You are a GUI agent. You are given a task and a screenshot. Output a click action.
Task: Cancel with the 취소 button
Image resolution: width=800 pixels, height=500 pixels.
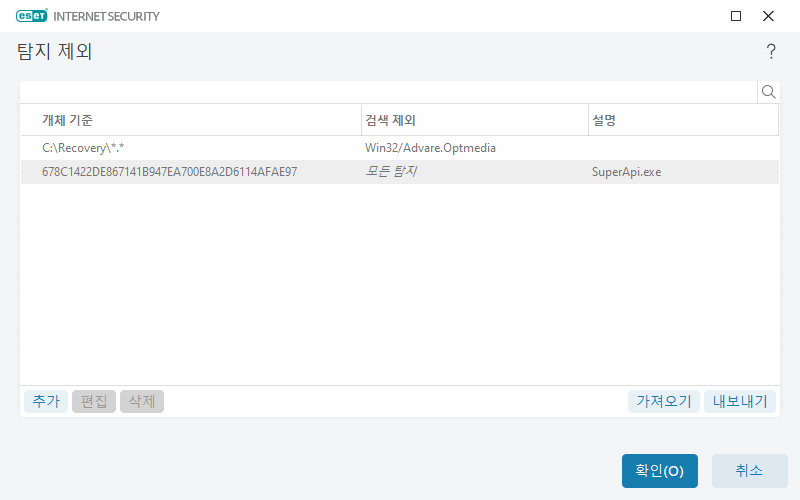[749, 470]
